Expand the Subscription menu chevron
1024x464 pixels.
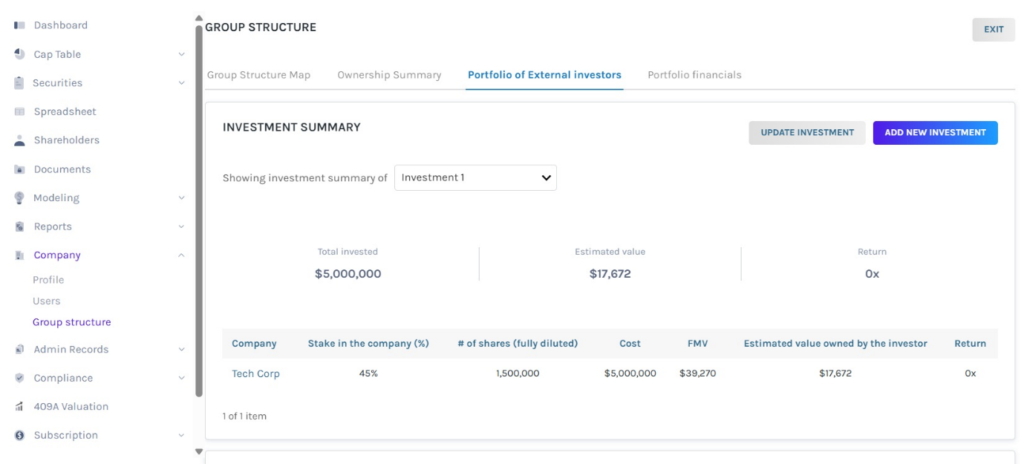pyautogui.click(x=182, y=435)
